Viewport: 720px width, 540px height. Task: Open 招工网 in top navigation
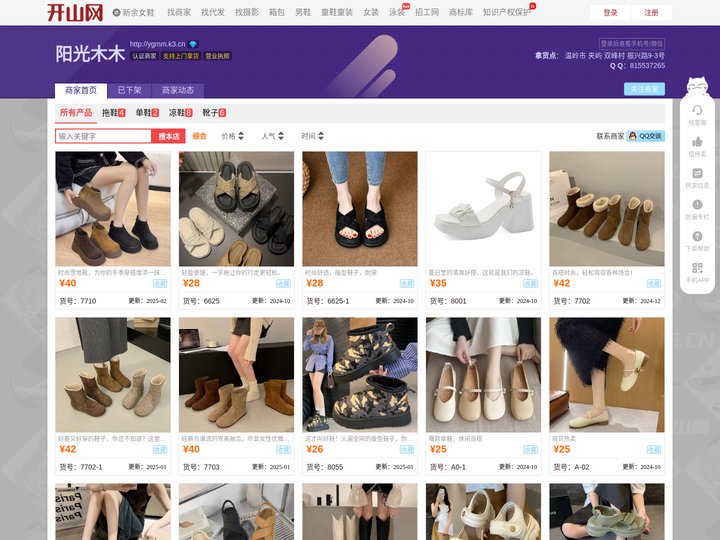point(427,12)
